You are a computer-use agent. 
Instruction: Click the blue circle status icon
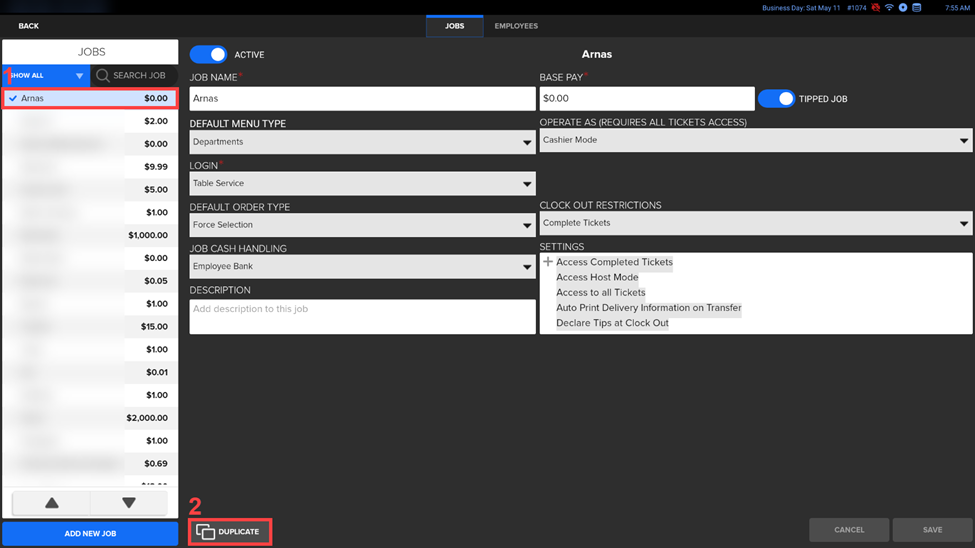903,7
